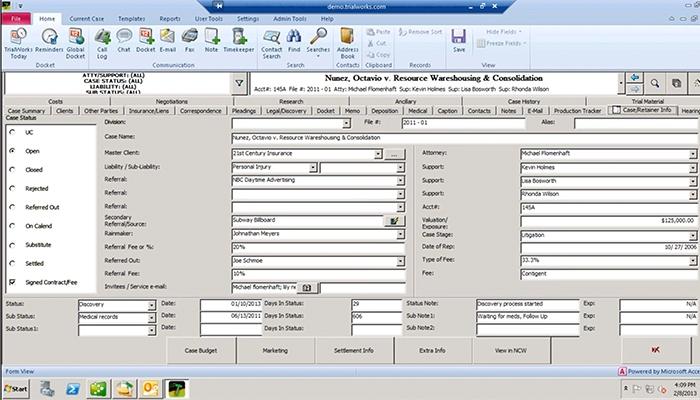Select the UC case status
This screenshot has height=400, width=700.
click(x=12, y=132)
